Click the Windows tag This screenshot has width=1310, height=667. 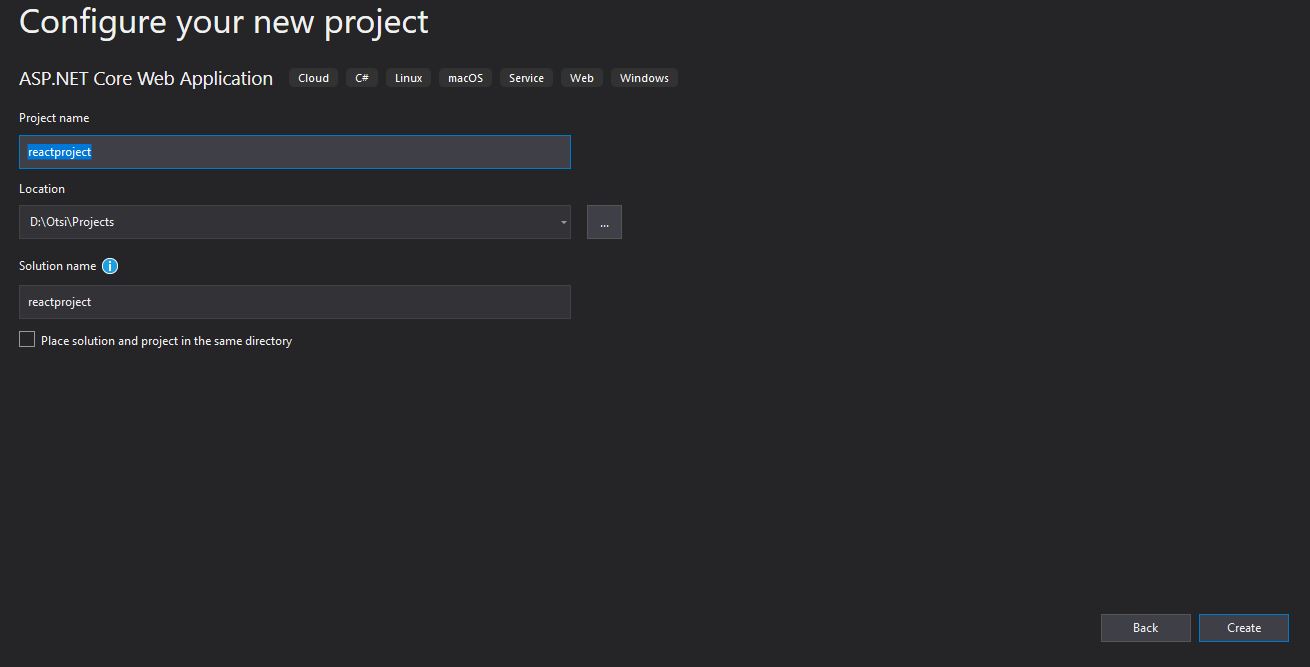(644, 78)
